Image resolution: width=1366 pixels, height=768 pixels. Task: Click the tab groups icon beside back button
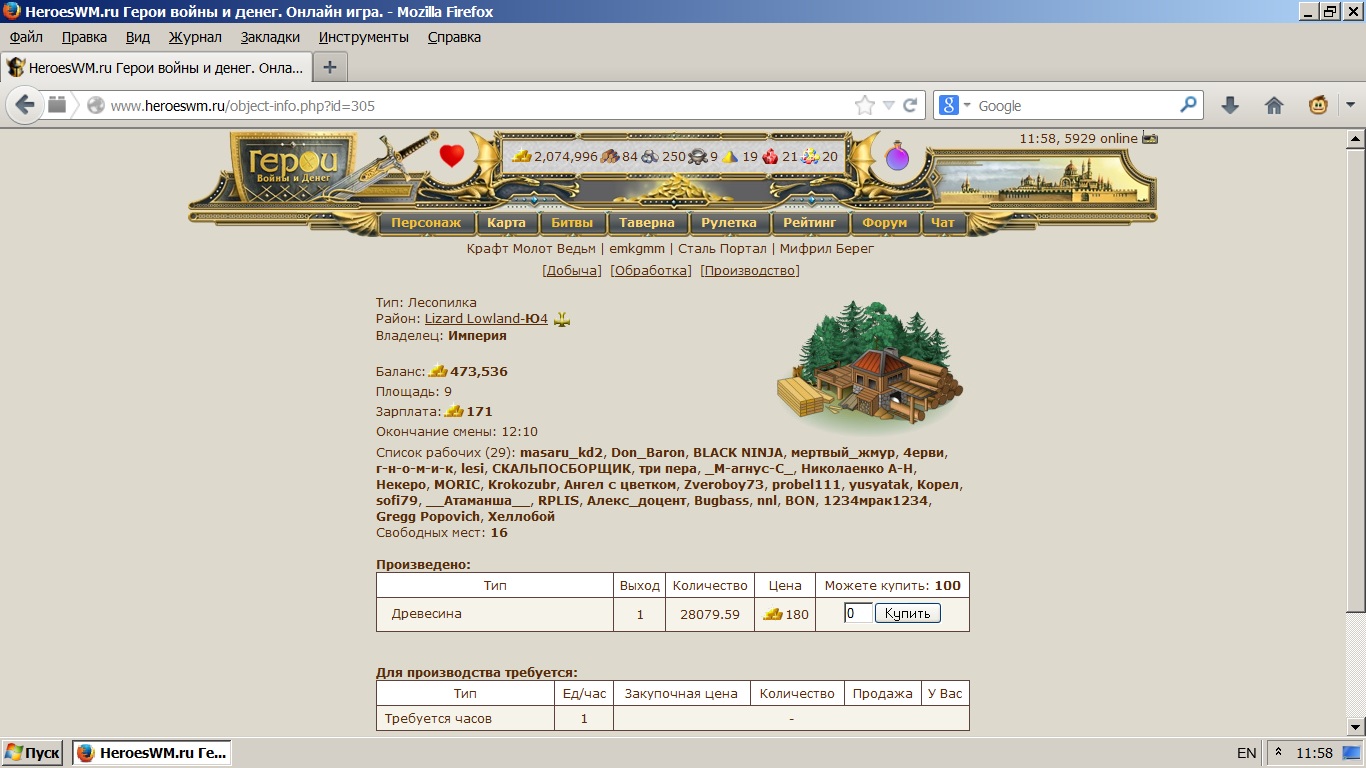point(57,104)
